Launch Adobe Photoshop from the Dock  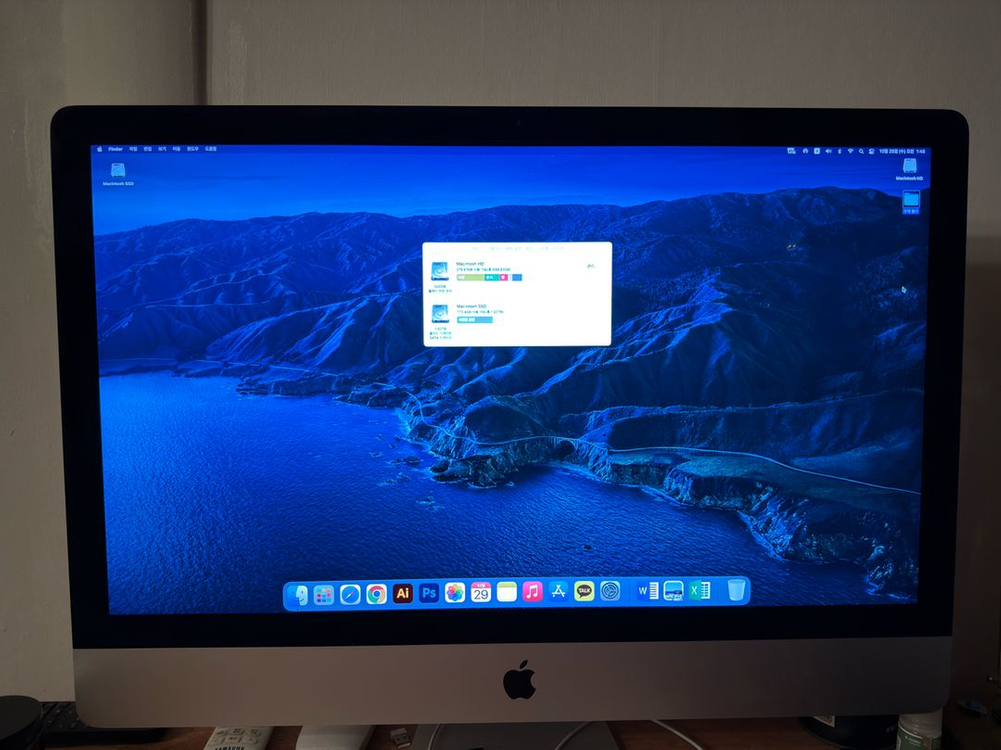point(429,593)
